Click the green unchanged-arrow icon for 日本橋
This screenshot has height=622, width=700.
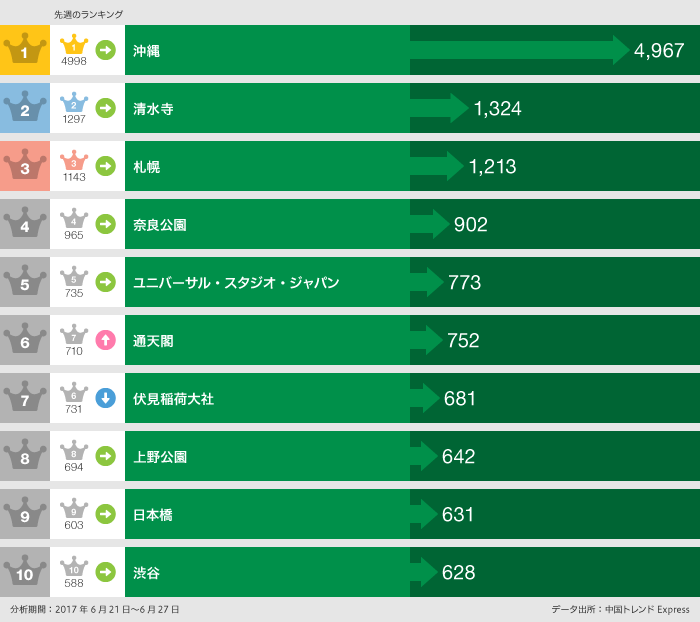[x=105, y=514]
